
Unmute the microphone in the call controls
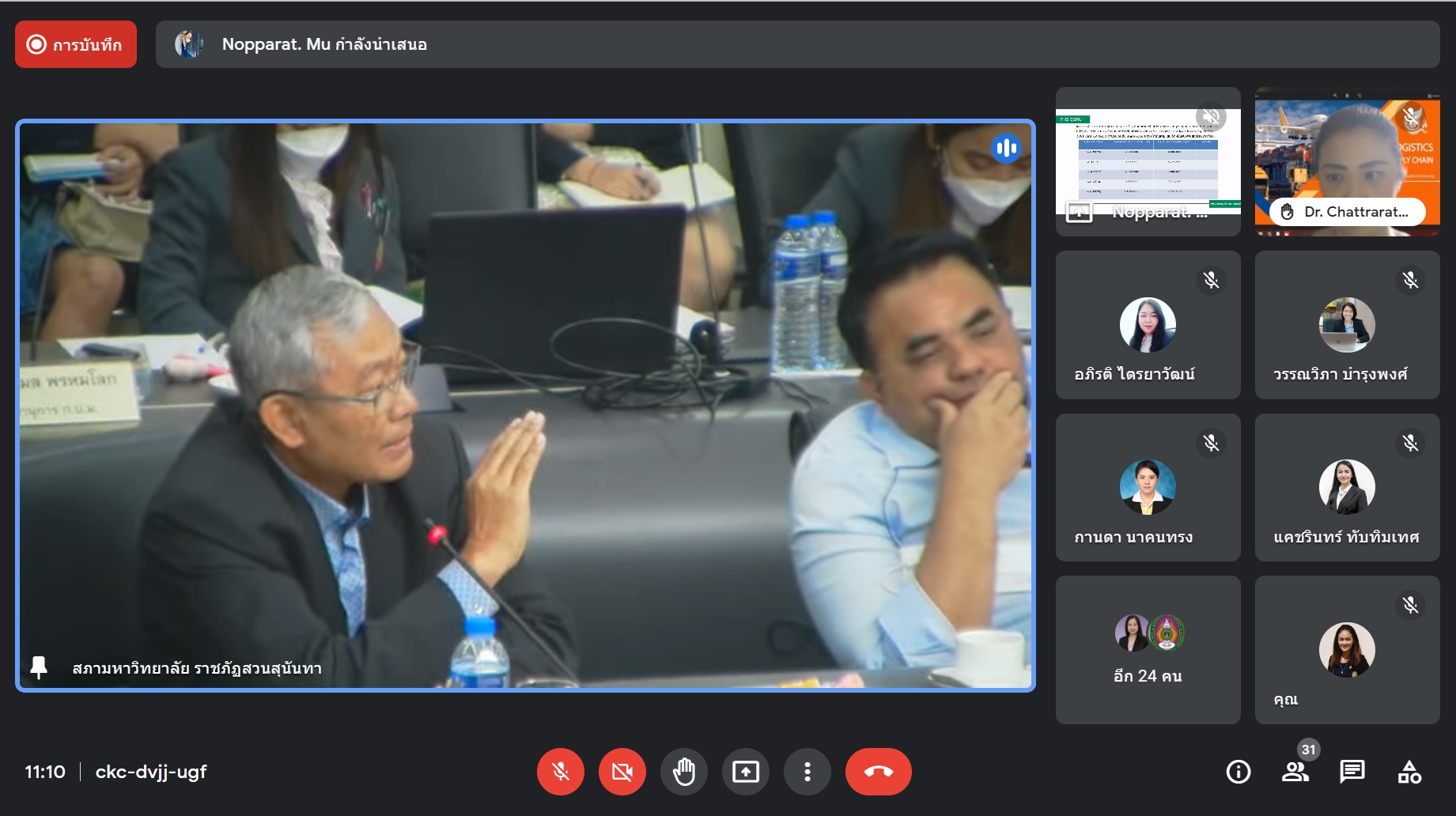[x=560, y=772]
